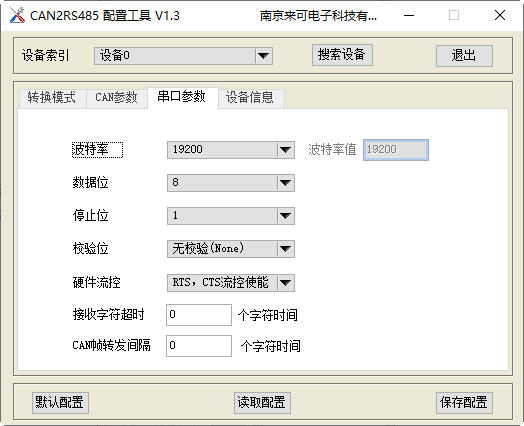Expand the 波特率 baud rate dropdown
524x426 pixels.
(231, 150)
